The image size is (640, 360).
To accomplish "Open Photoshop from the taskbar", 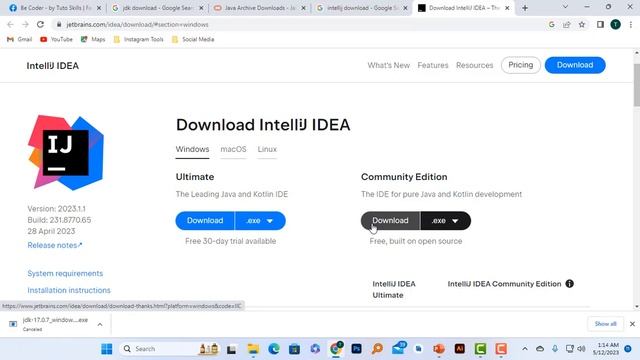I will (356, 349).
